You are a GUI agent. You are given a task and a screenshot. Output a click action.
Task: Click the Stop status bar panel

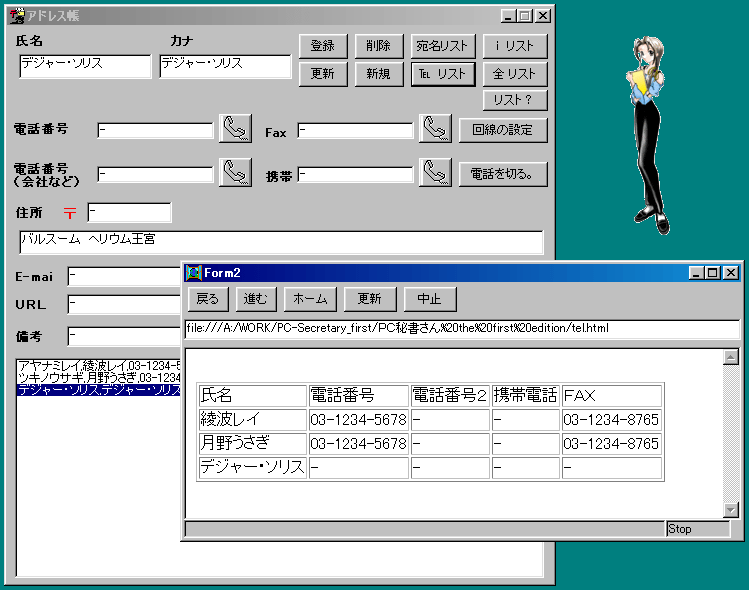(x=698, y=529)
